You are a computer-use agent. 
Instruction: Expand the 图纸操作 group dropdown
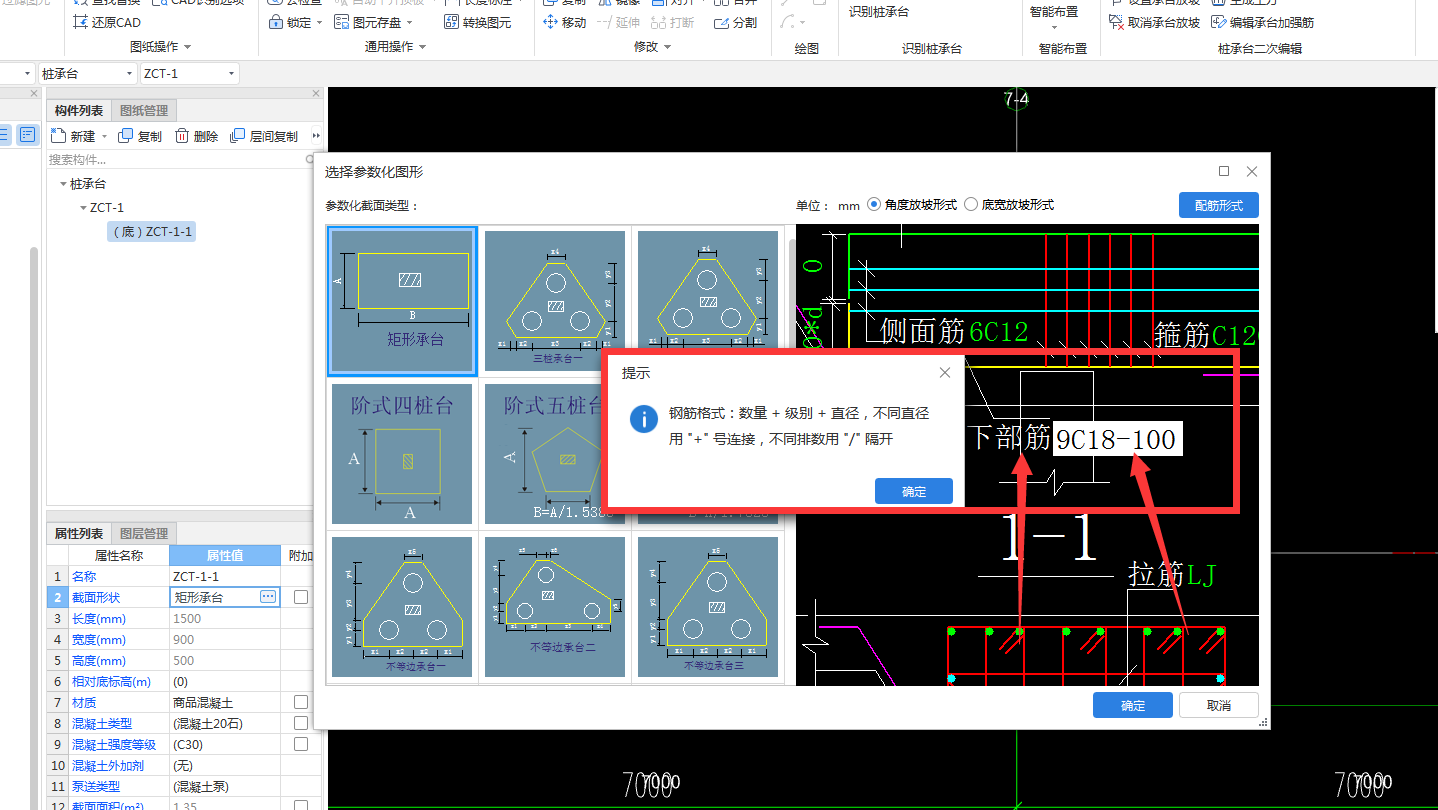click(x=187, y=47)
